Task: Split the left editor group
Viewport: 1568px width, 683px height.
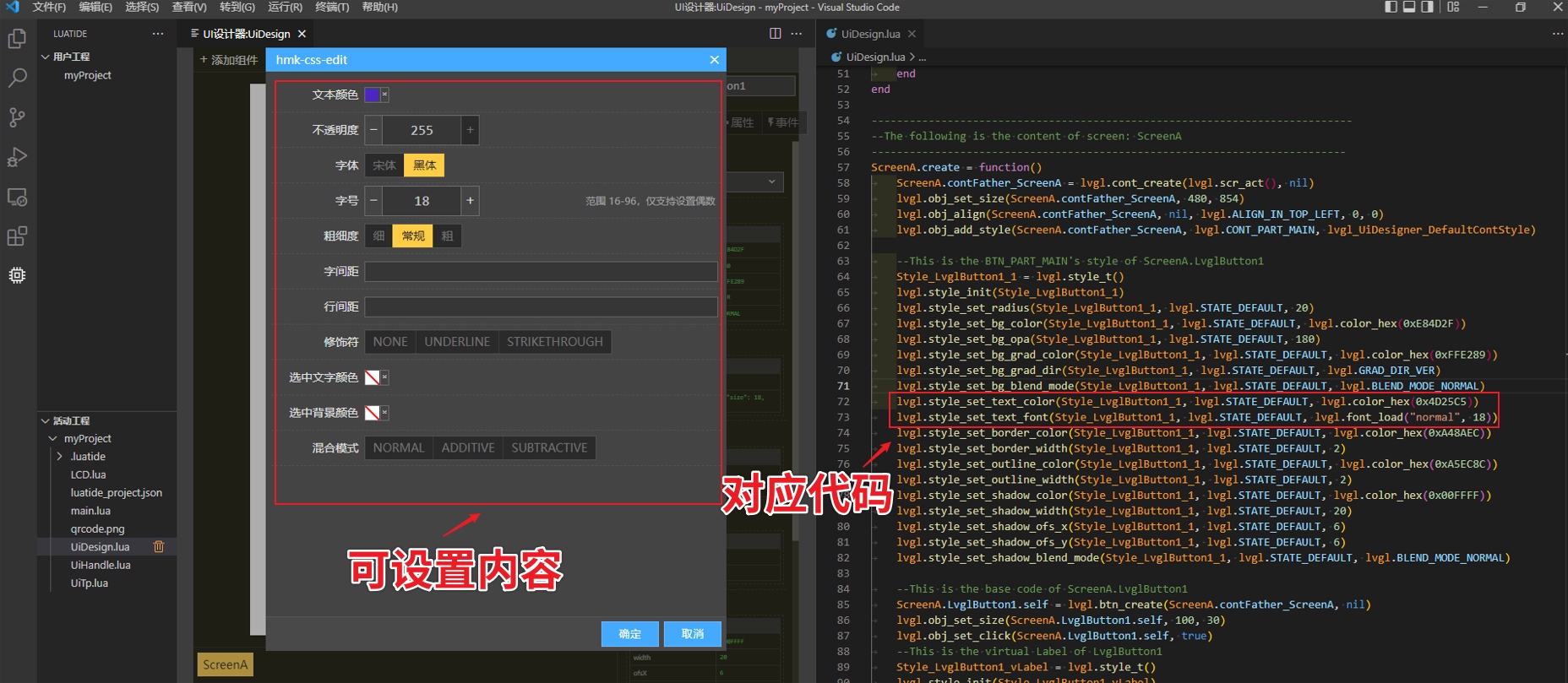Action: tap(775, 34)
